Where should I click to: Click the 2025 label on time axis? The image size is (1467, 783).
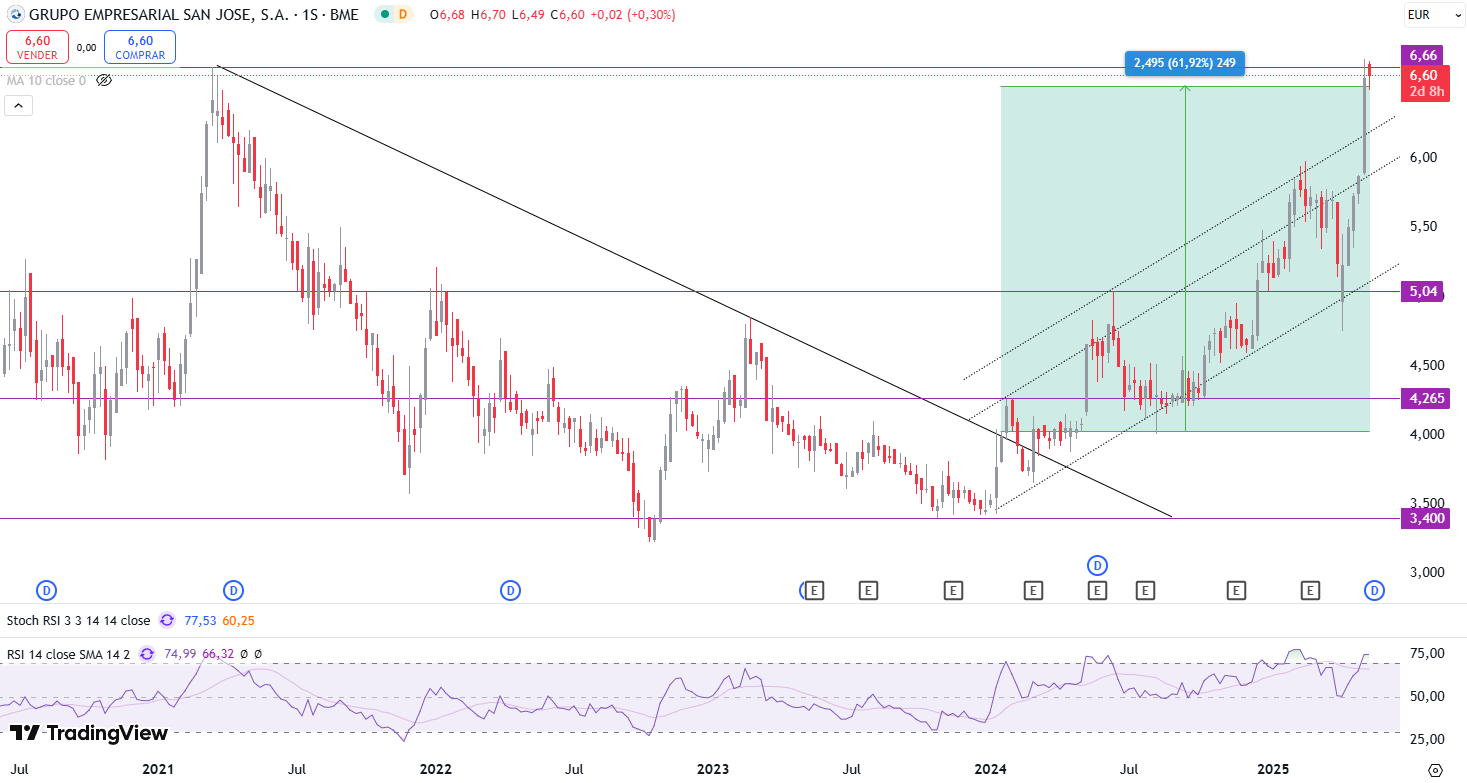(1273, 769)
